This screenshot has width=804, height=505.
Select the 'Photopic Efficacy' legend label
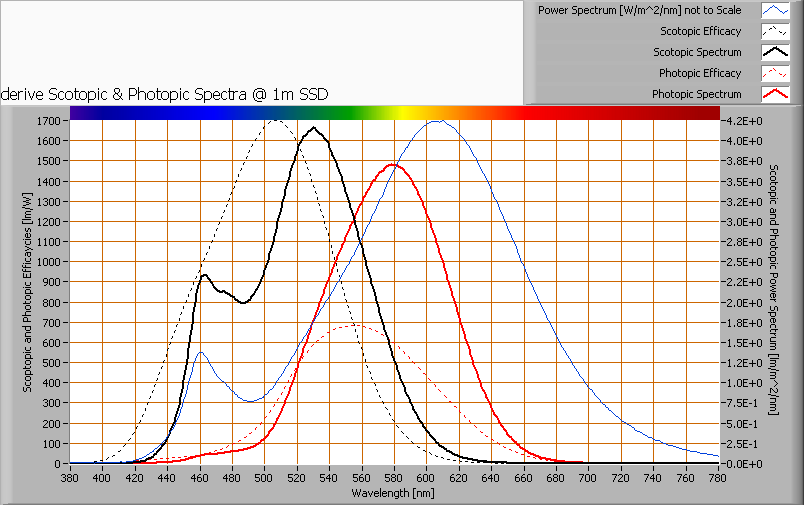700,73
